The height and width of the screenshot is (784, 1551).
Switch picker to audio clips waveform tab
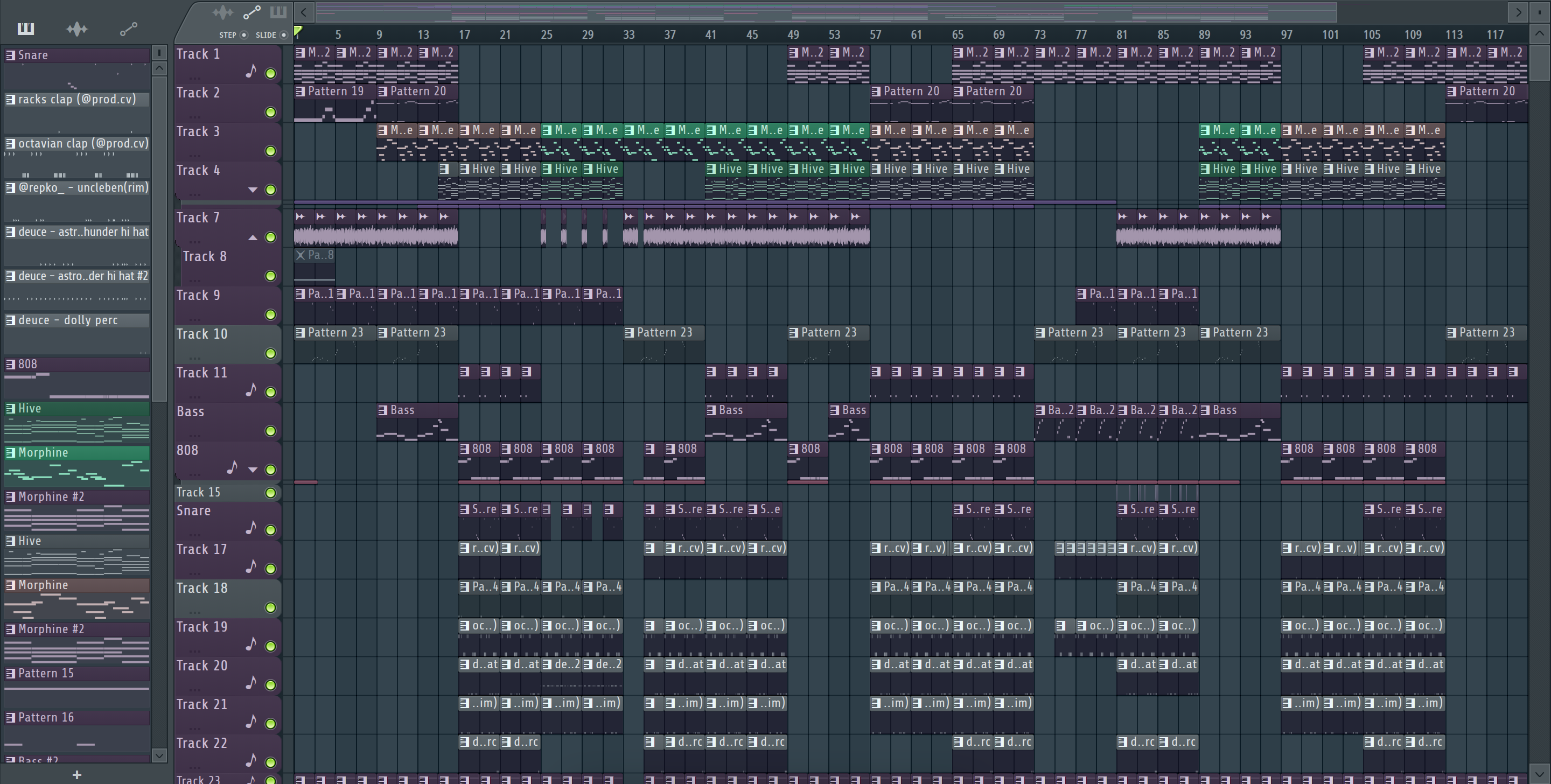click(77, 29)
